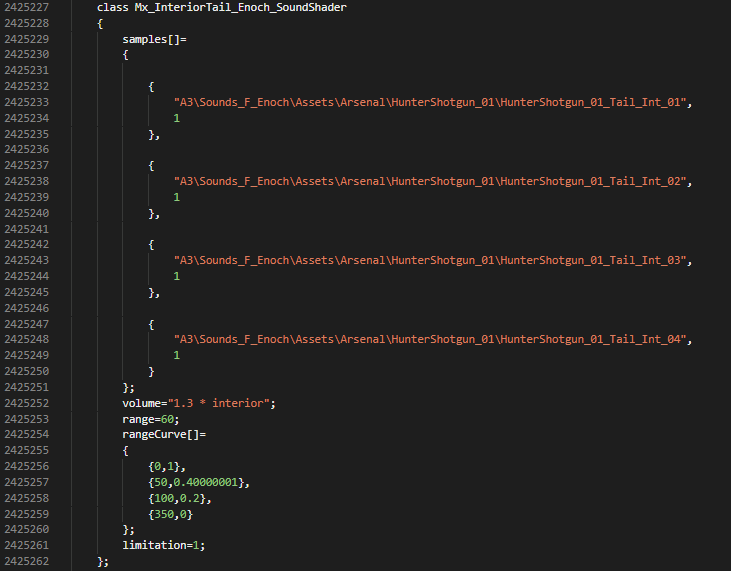
Task: Select line number 2425253
Action: (x=27, y=419)
